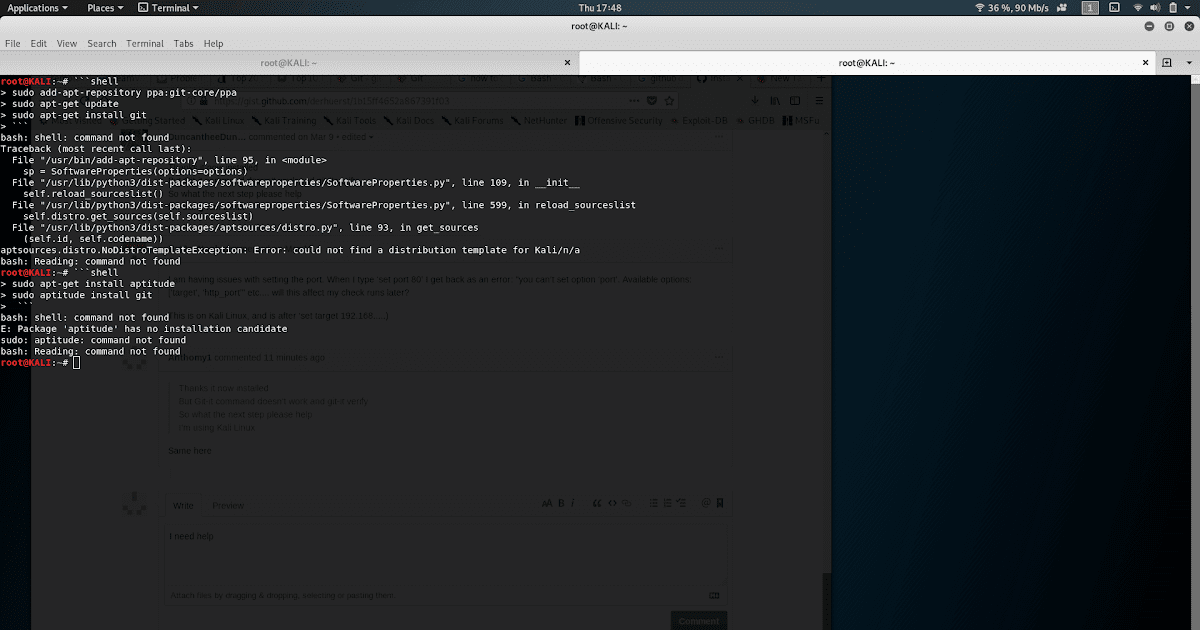Close the first root@KALI terminal tab
This screenshot has width=1200, height=630.
click(567, 62)
